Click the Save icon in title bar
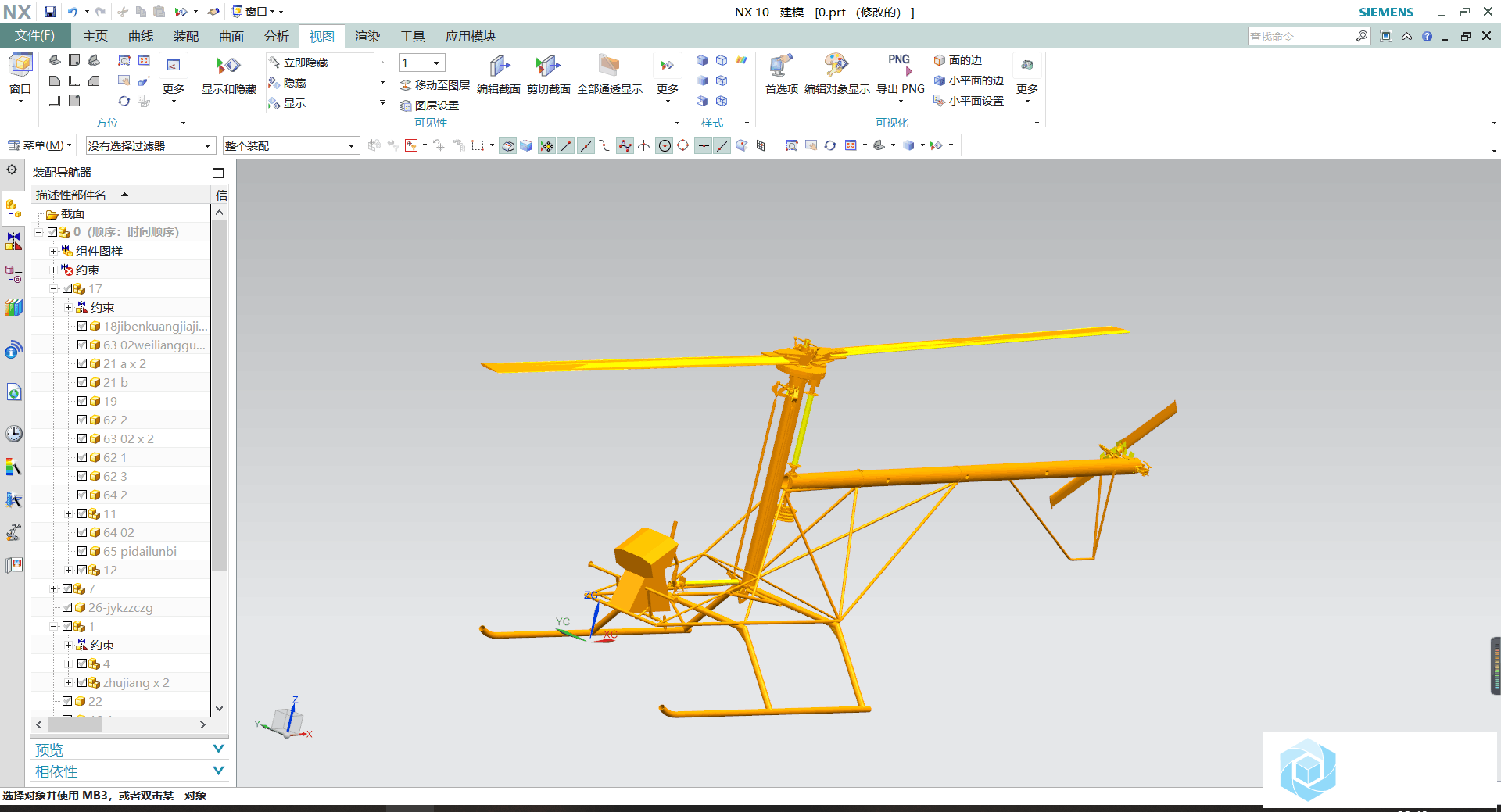Viewport: 1501px width, 812px height. [x=50, y=12]
